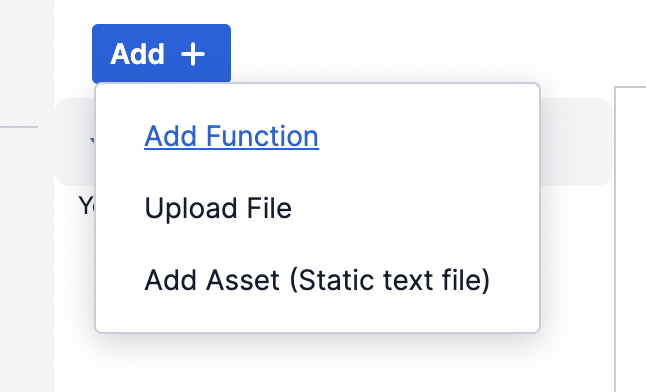Click the word Upload in the dropdown
The width and height of the screenshot is (646, 392).
click(191, 209)
